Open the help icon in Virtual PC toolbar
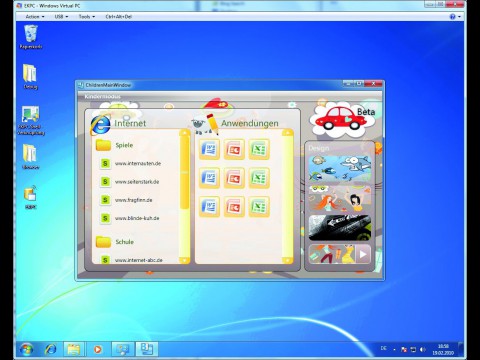Screen dimensions: 480x360 pos(453,16)
